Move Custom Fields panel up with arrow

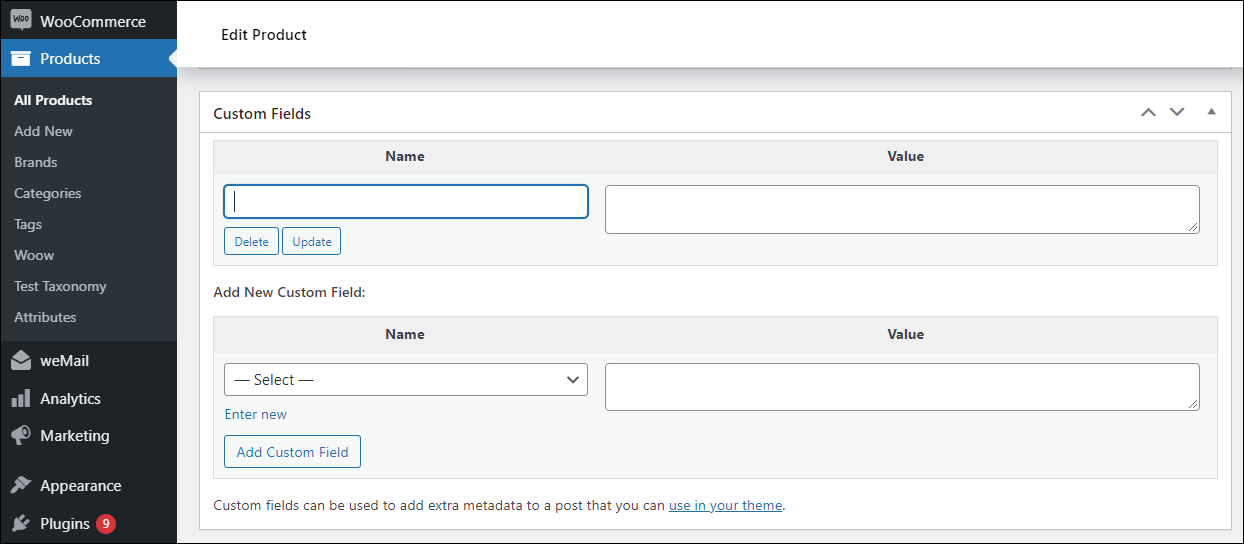(1148, 112)
